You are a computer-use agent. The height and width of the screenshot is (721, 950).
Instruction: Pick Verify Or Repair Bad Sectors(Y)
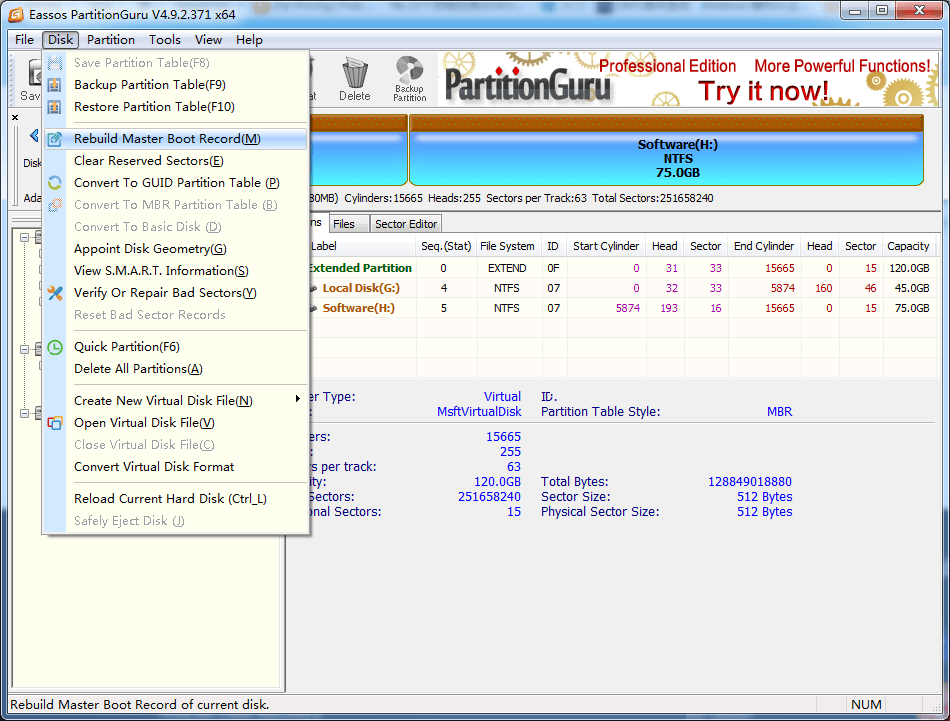click(x=165, y=293)
